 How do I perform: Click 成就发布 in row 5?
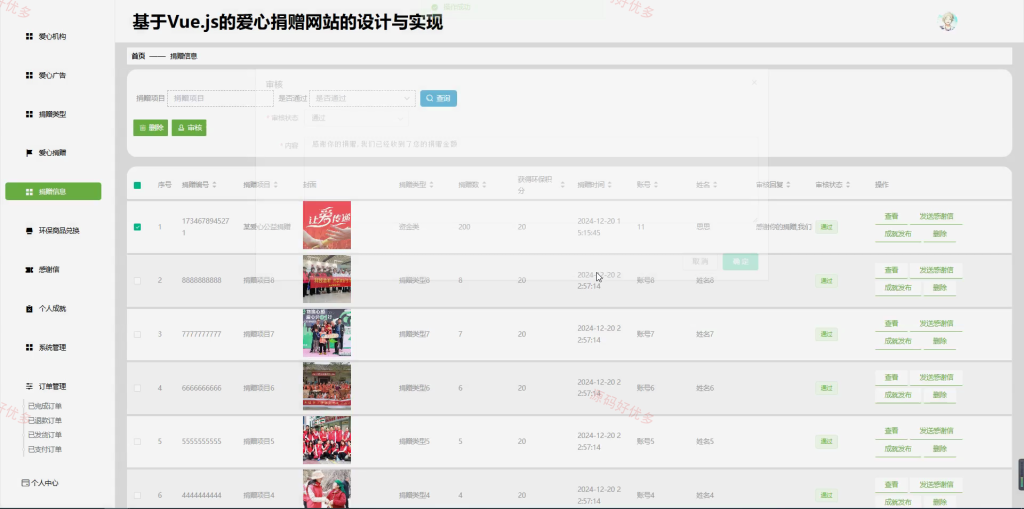tap(898, 449)
